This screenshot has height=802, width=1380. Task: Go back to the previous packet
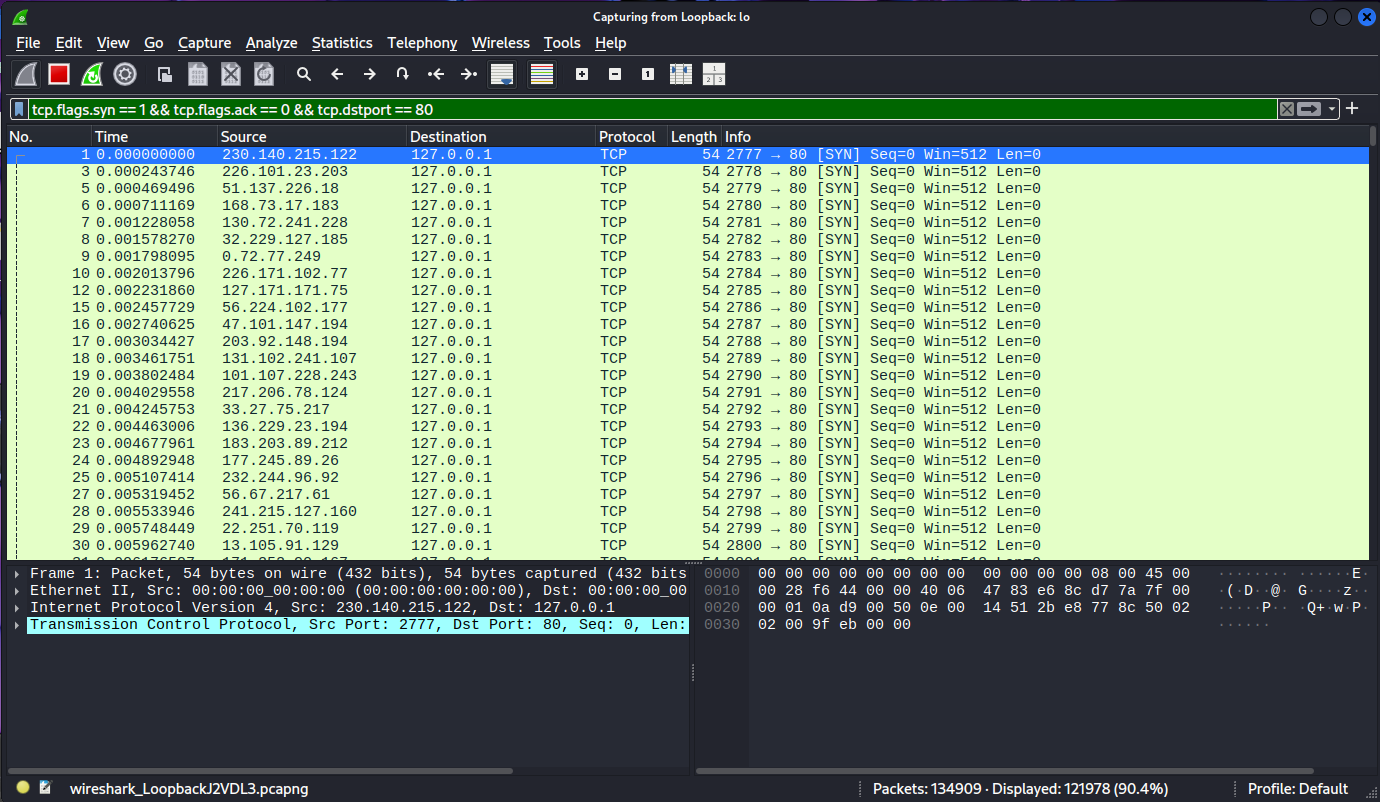(x=337, y=74)
